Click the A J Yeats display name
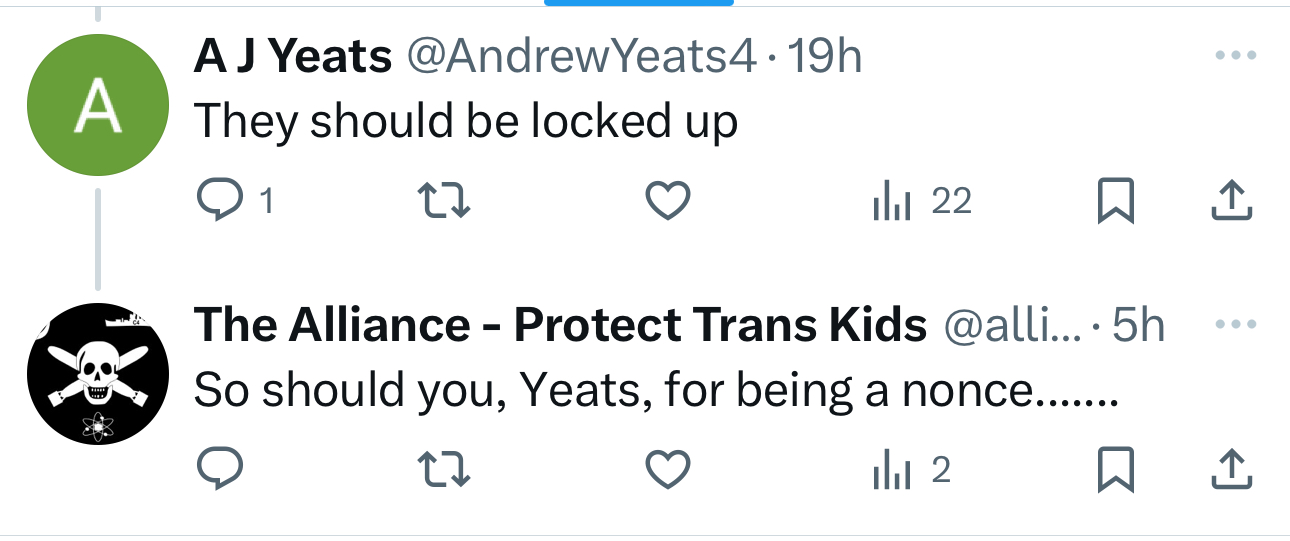 (x=292, y=58)
